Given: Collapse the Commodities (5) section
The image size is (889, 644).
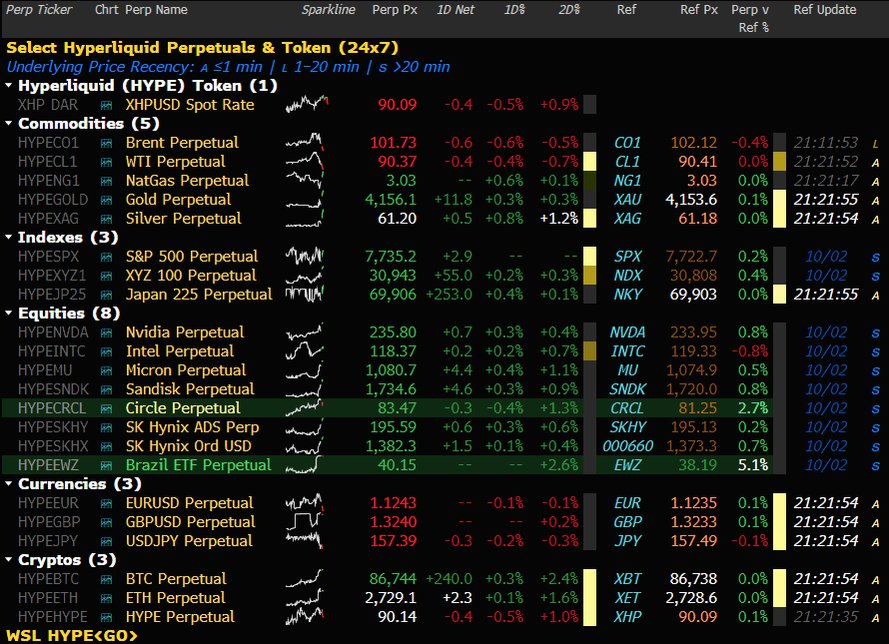Looking at the screenshot, I should coord(9,124).
